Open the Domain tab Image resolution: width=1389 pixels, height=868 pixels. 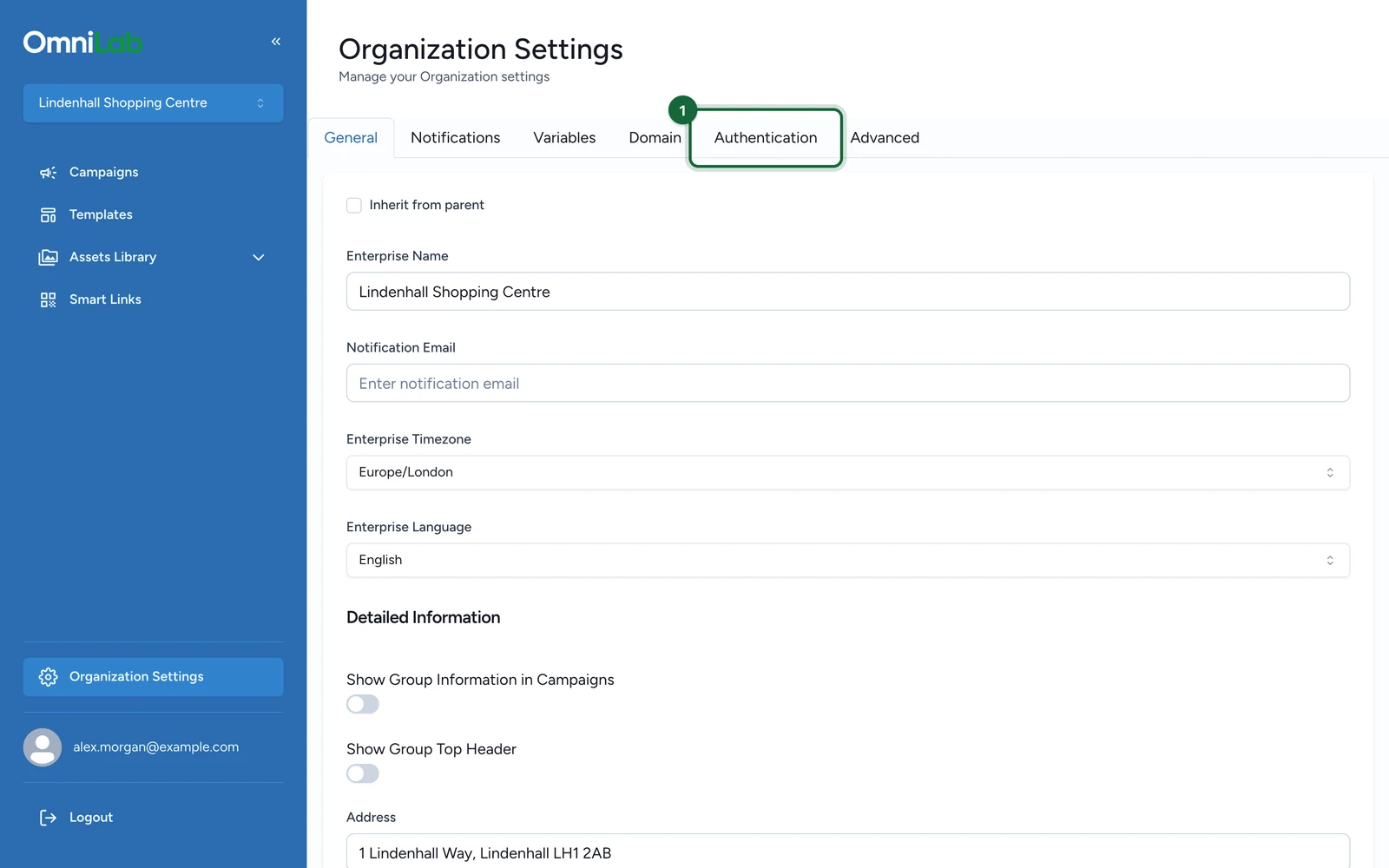tap(655, 138)
